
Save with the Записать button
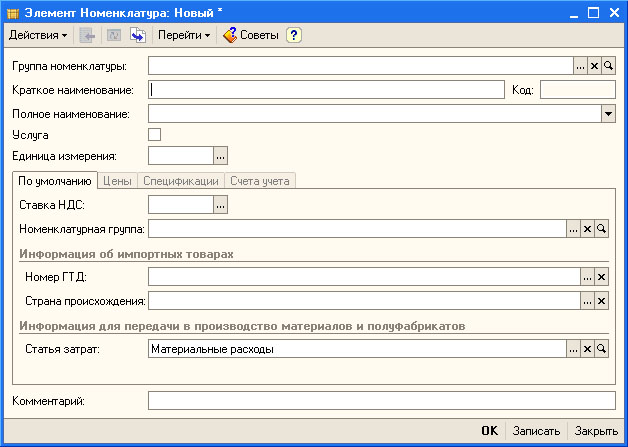[x=536, y=431]
